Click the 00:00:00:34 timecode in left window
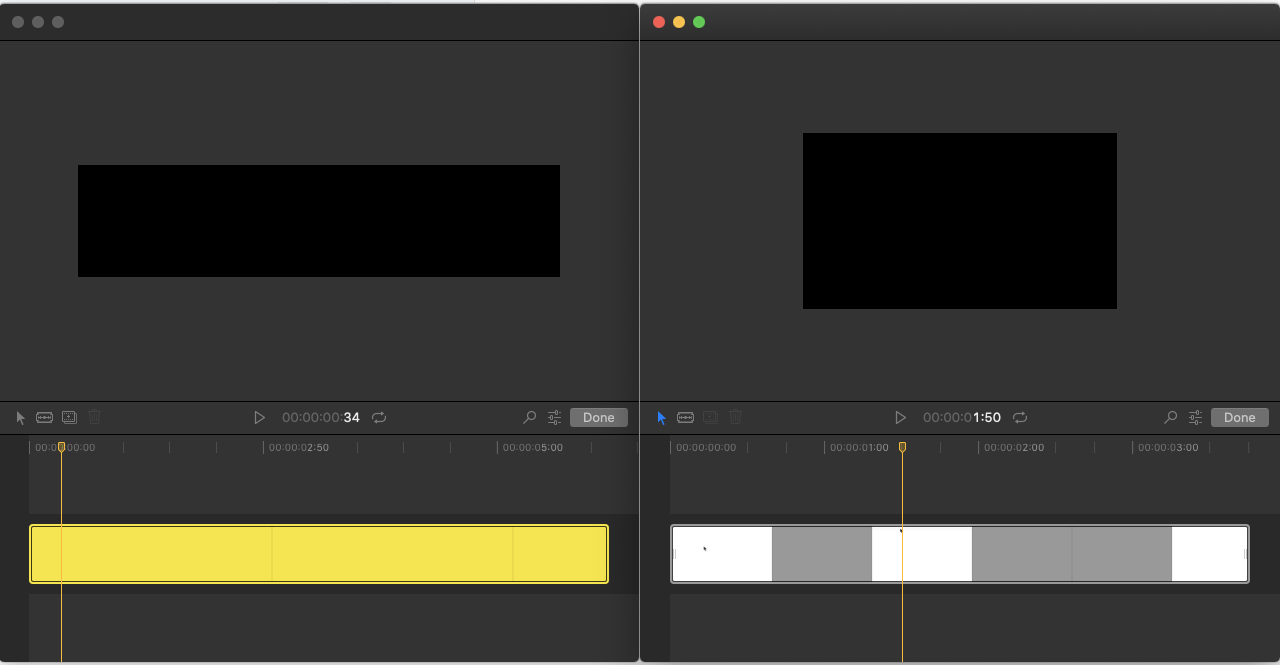1280x665 pixels. [321, 418]
